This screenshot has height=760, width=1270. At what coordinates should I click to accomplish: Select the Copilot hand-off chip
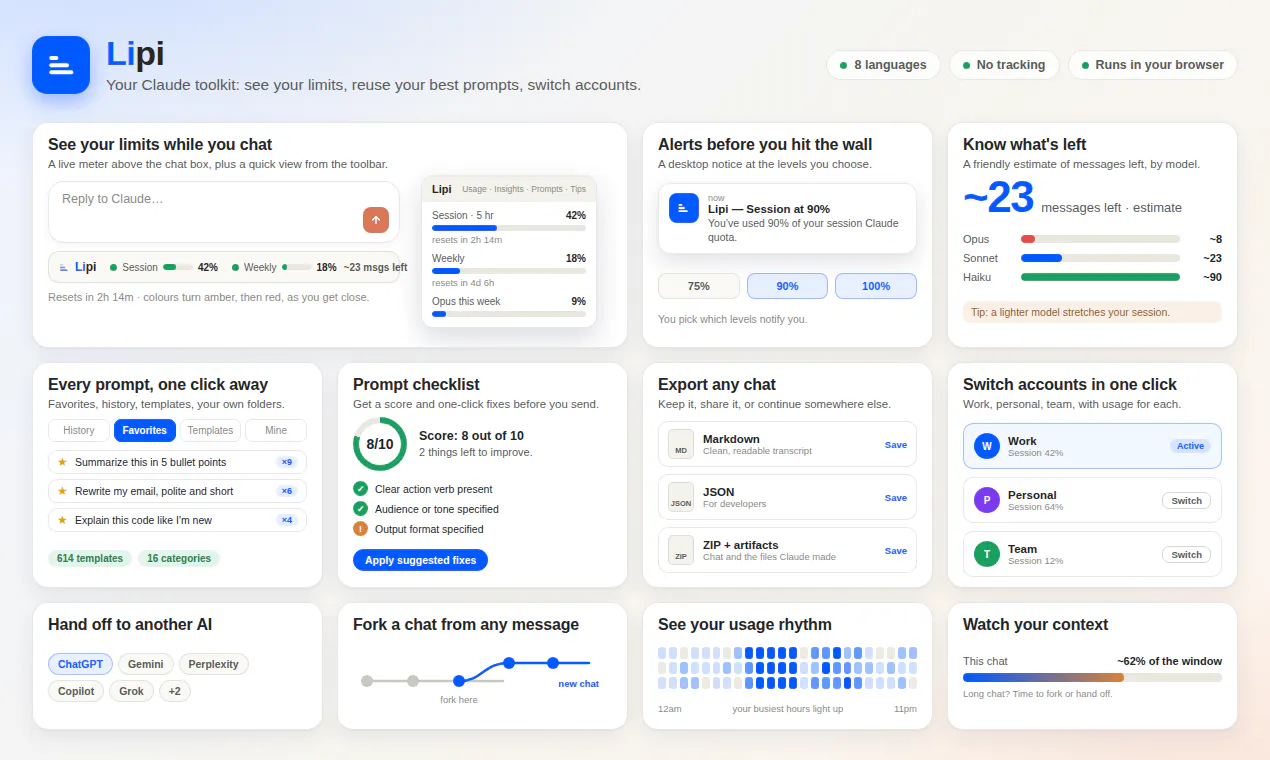click(76, 691)
